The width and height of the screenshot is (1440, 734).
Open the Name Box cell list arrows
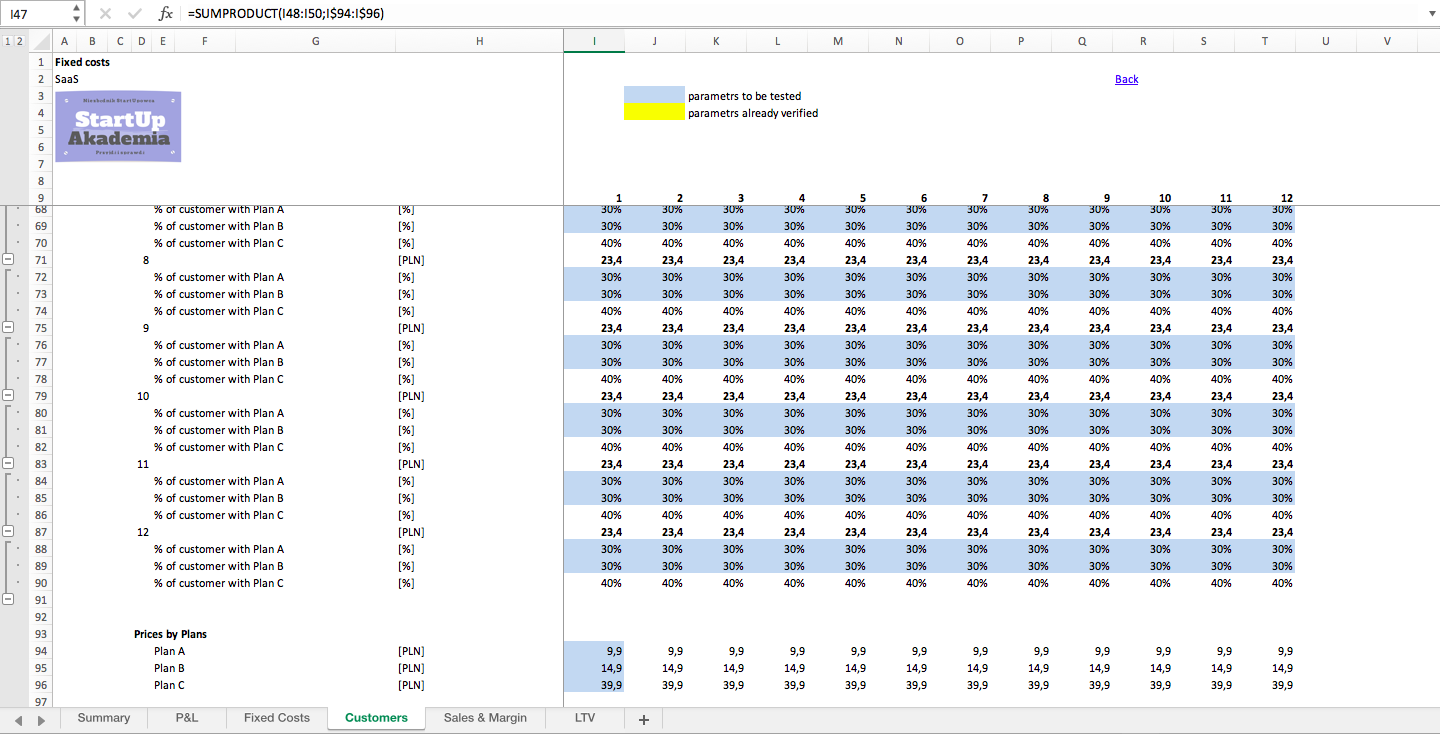tap(77, 13)
